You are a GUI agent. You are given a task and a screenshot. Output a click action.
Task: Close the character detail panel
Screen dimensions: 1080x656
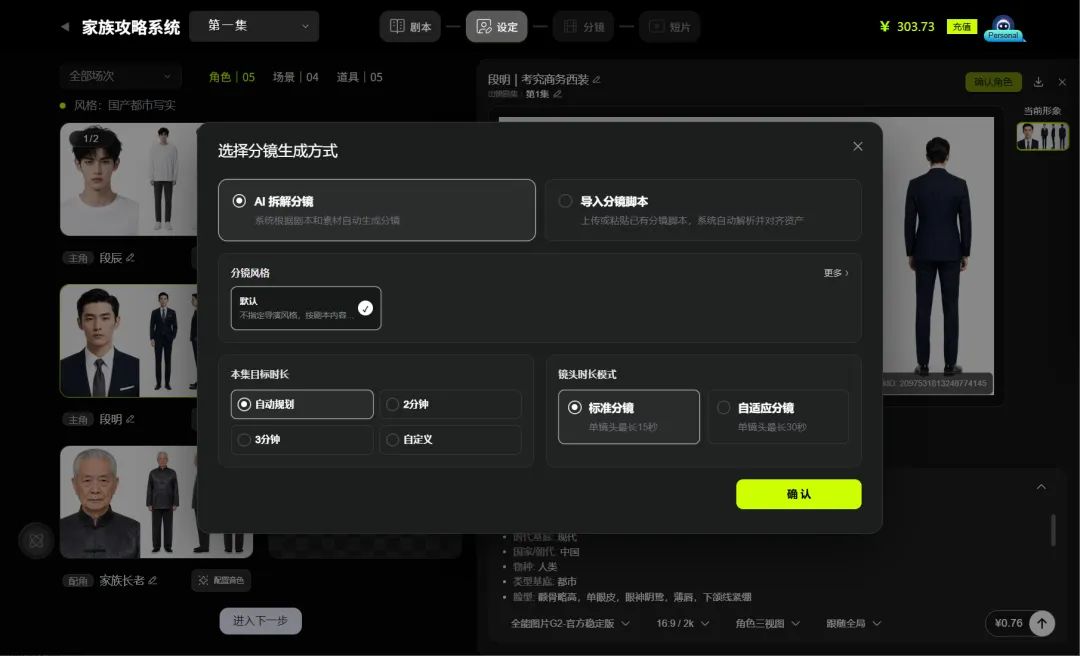(x=1062, y=82)
